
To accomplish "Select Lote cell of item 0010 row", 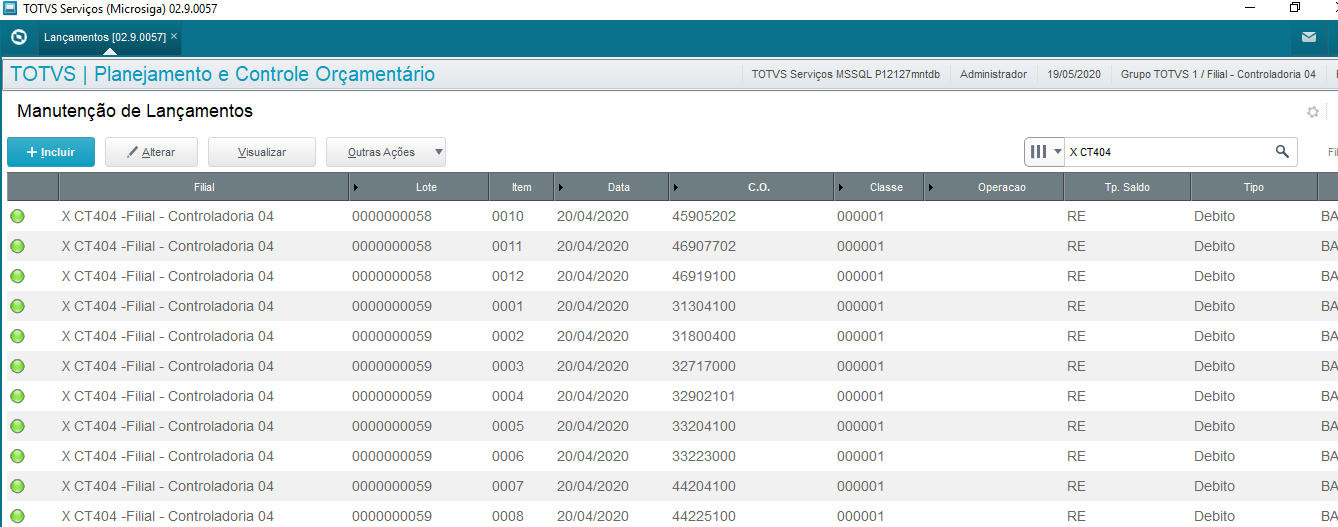I will (x=391, y=216).
